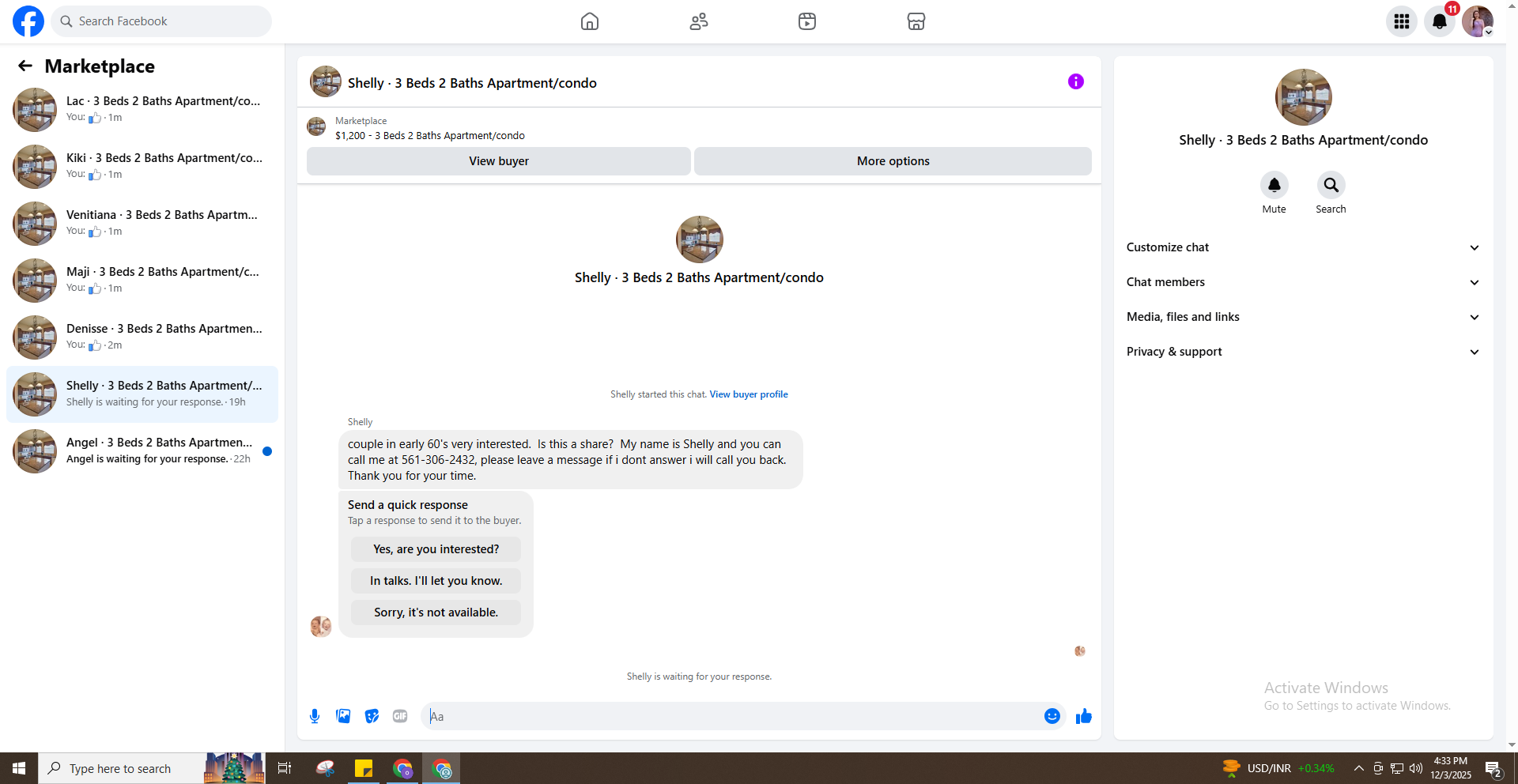Click the taskbar clock showing 4:33 PM
Screen dimensions: 1518x784
point(1451,768)
